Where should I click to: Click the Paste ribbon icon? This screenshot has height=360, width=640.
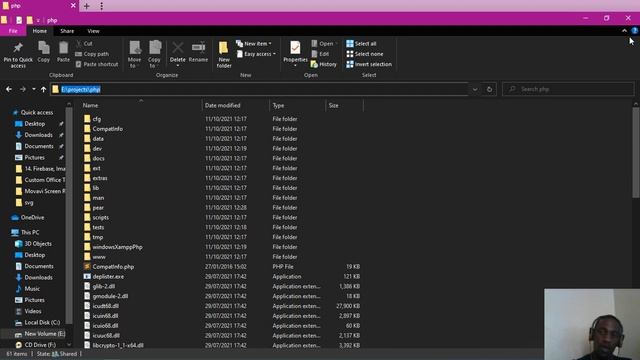[x=63, y=48]
